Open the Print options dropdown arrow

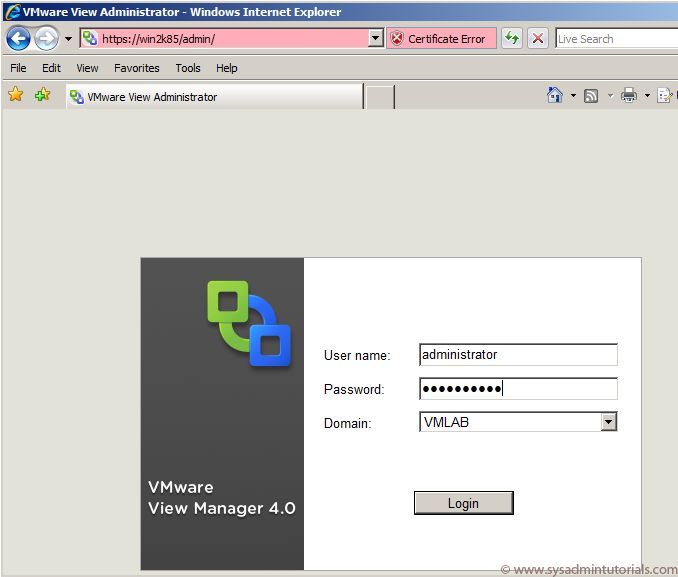pyautogui.click(x=647, y=95)
